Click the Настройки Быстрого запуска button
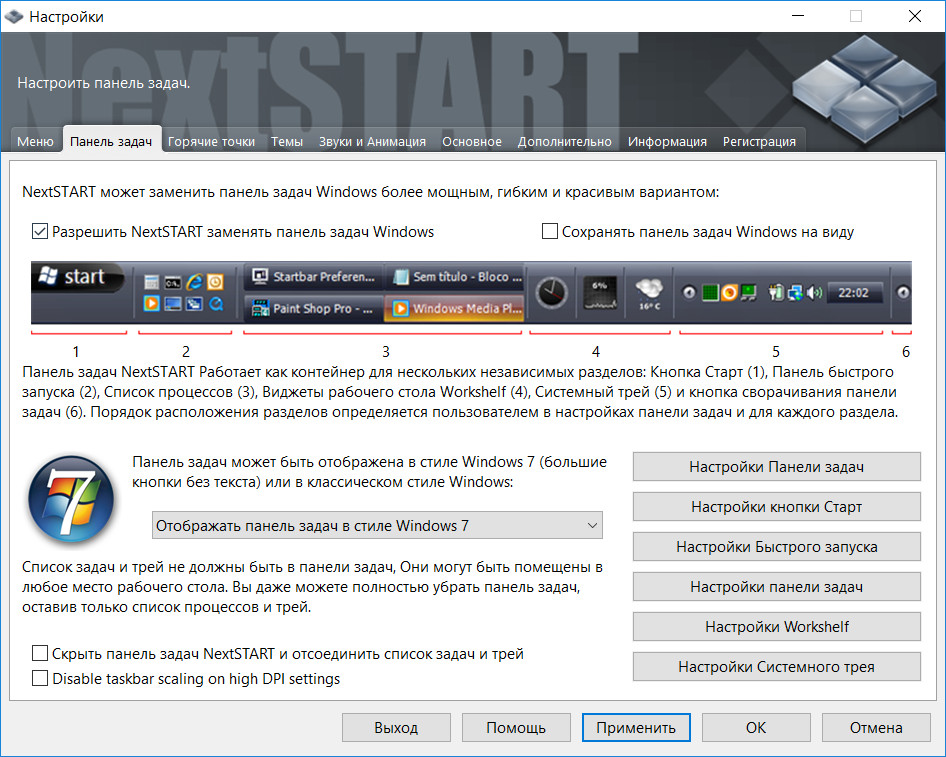The image size is (946, 757). point(776,546)
